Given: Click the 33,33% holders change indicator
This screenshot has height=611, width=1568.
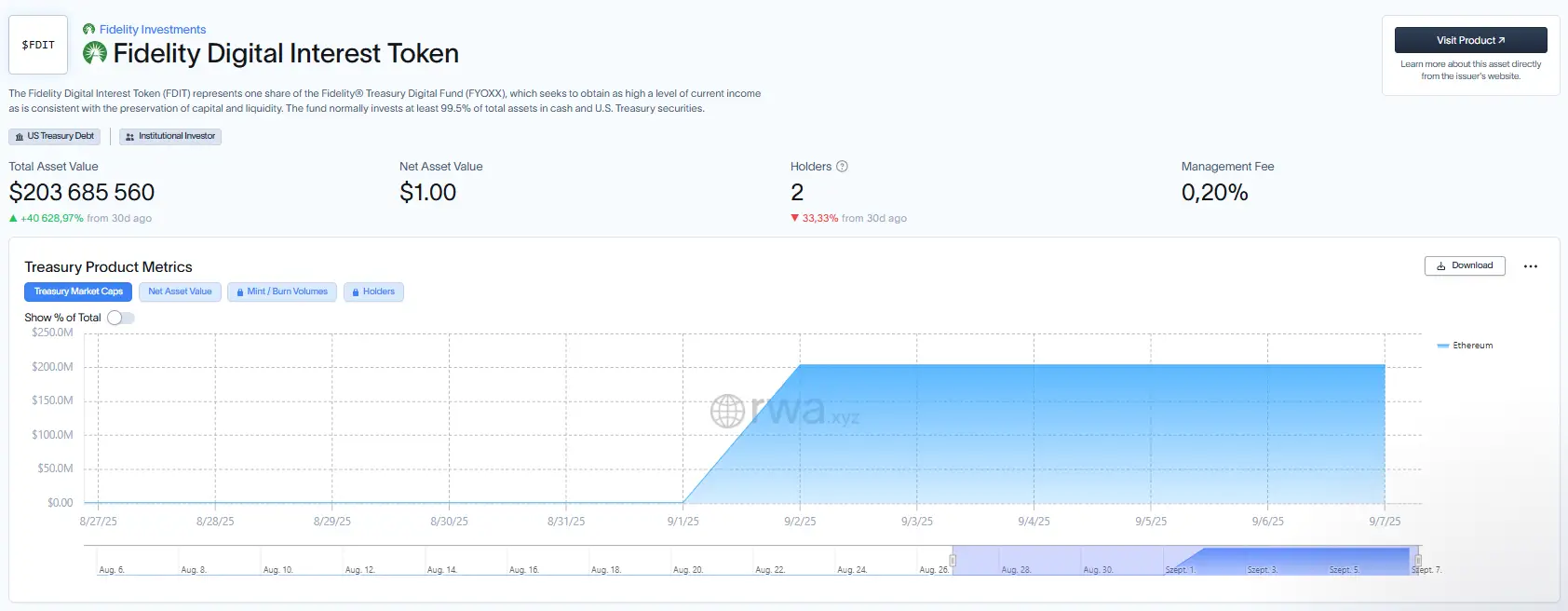Looking at the screenshot, I should [x=814, y=218].
